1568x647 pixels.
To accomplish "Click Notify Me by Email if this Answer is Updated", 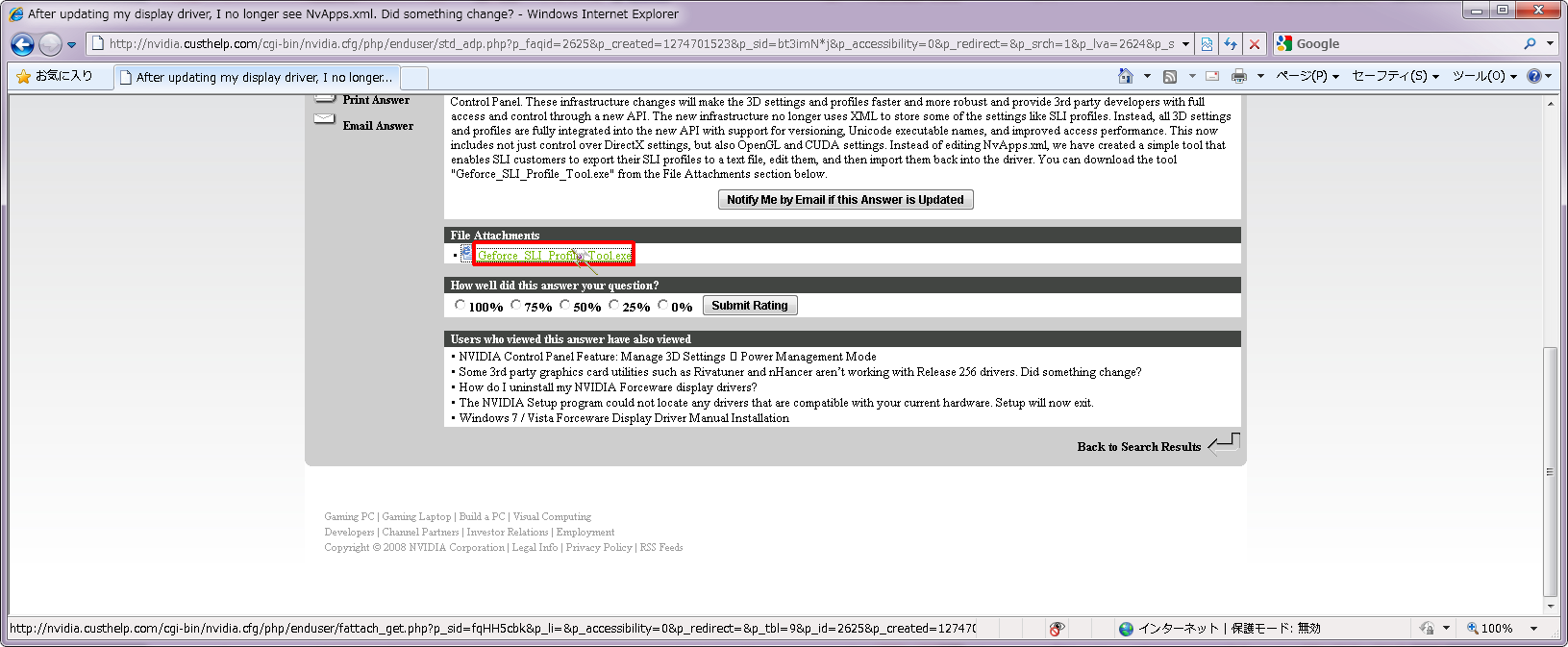I will point(845,200).
